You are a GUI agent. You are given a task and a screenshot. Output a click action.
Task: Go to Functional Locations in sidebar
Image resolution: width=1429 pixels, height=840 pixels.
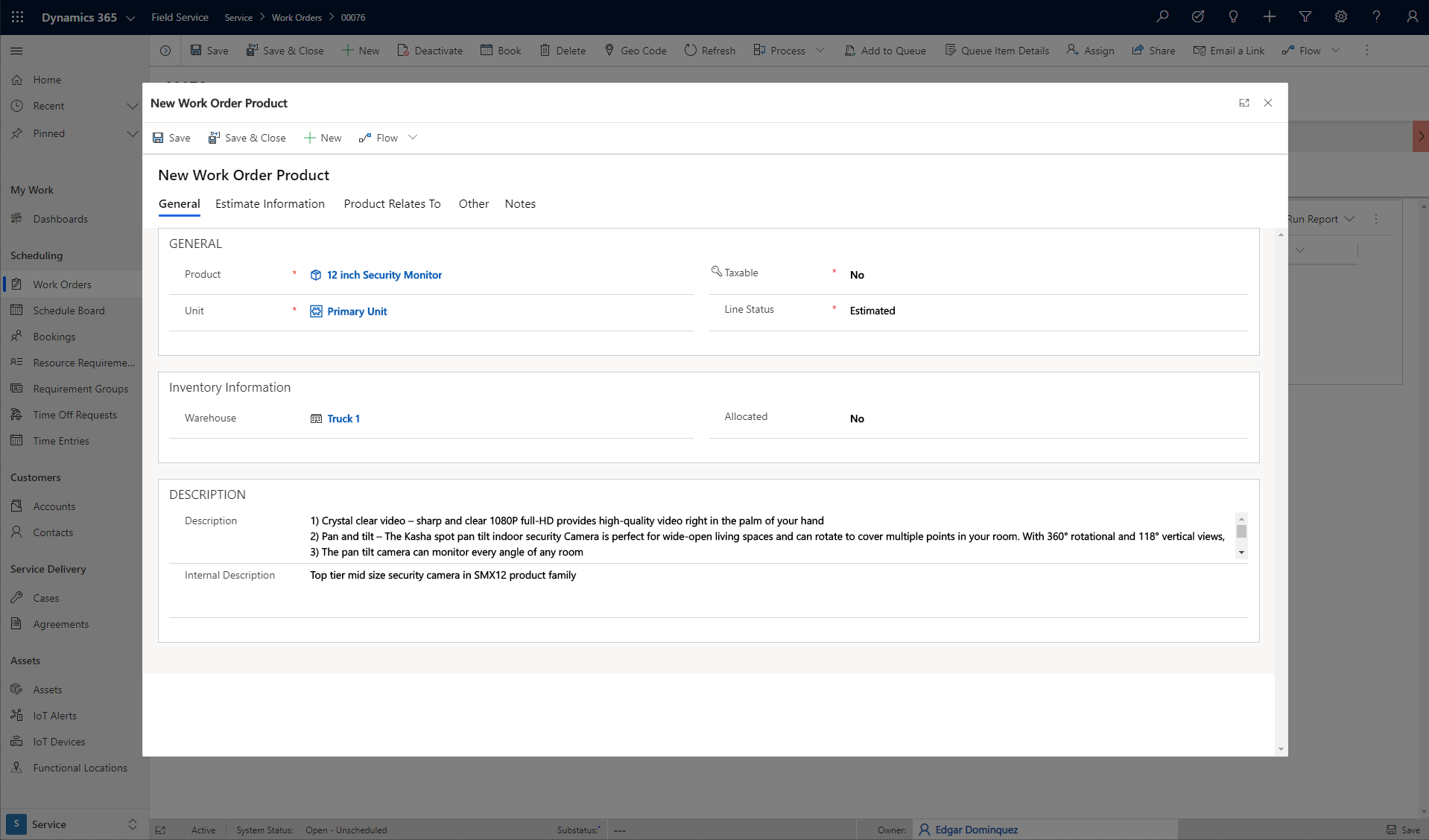click(80, 768)
